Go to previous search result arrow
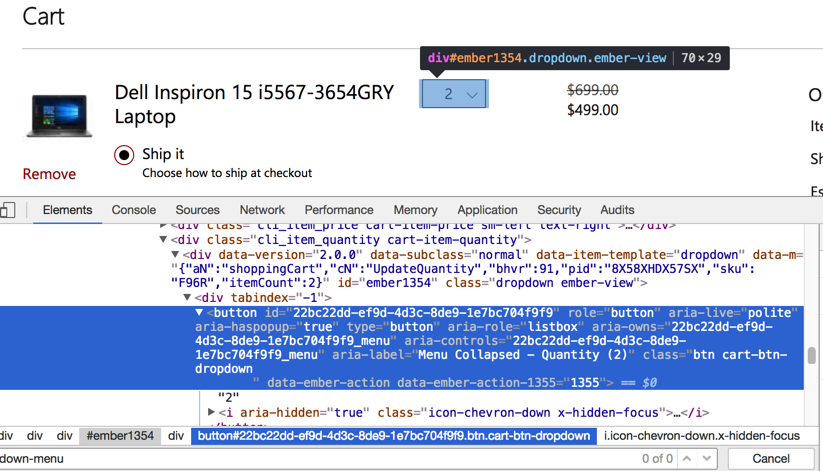Viewport: 823px width, 471px height. tap(687, 458)
